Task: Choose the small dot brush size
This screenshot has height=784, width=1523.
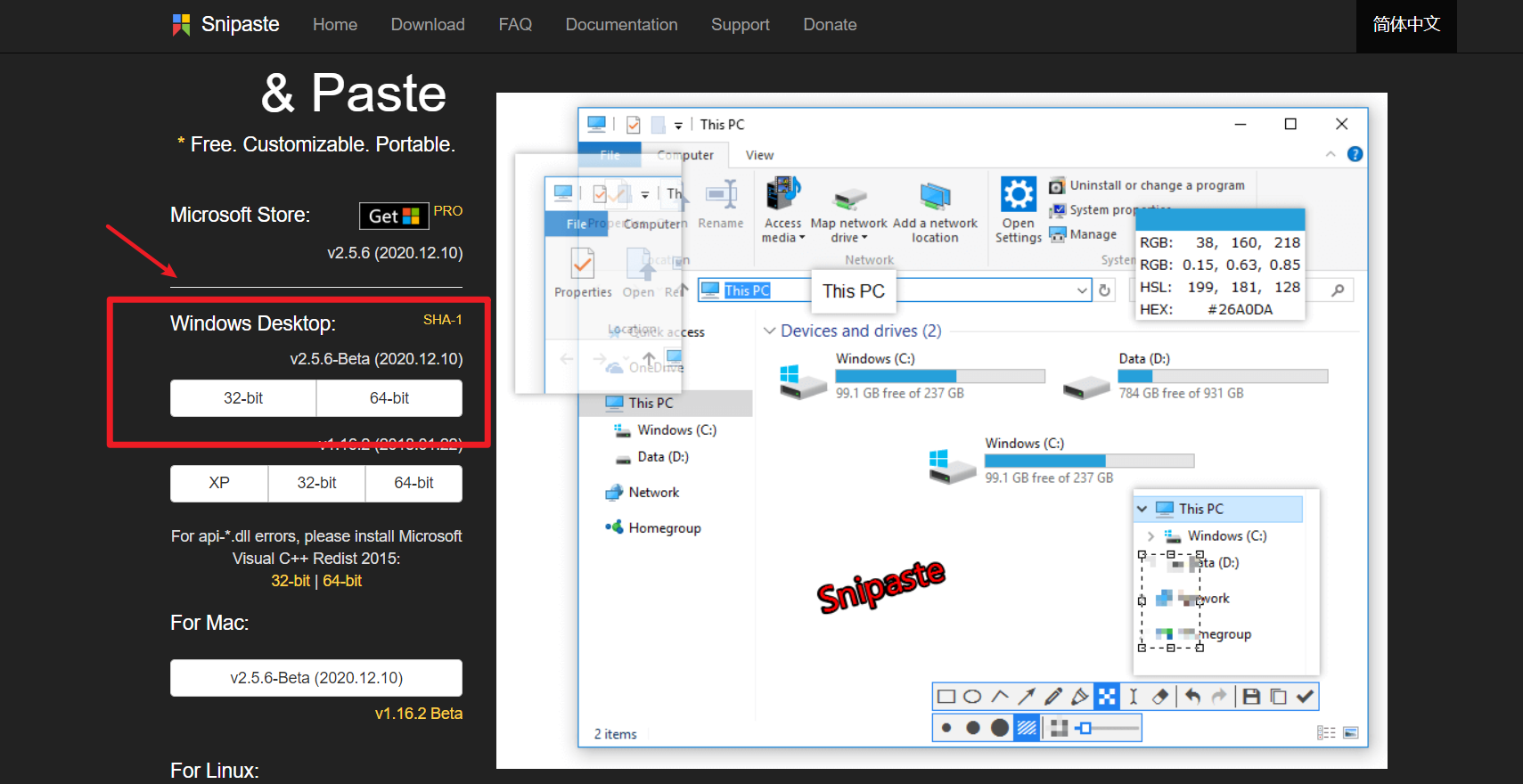Action: pyautogui.click(x=946, y=728)
